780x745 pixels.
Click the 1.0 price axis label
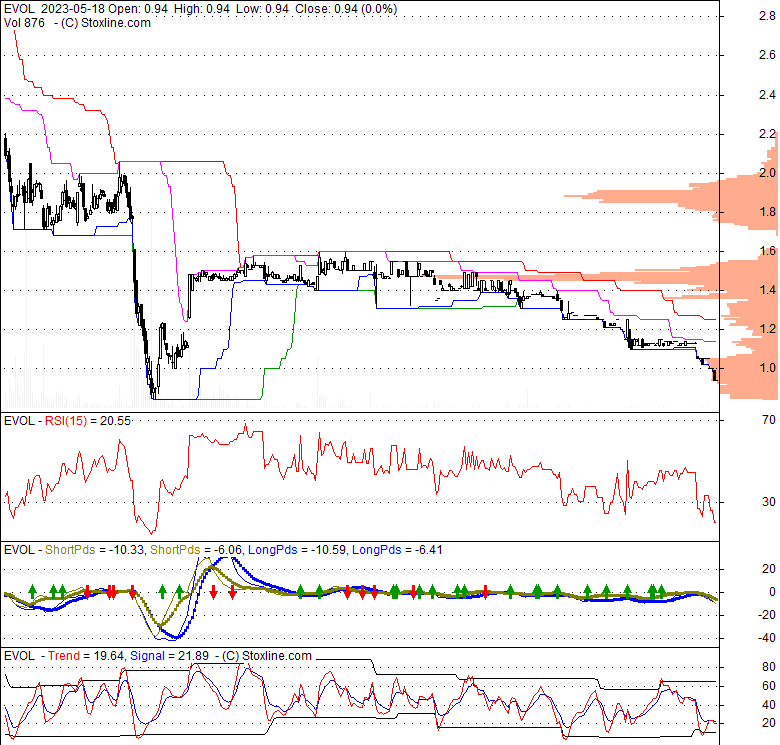[767, 368]
